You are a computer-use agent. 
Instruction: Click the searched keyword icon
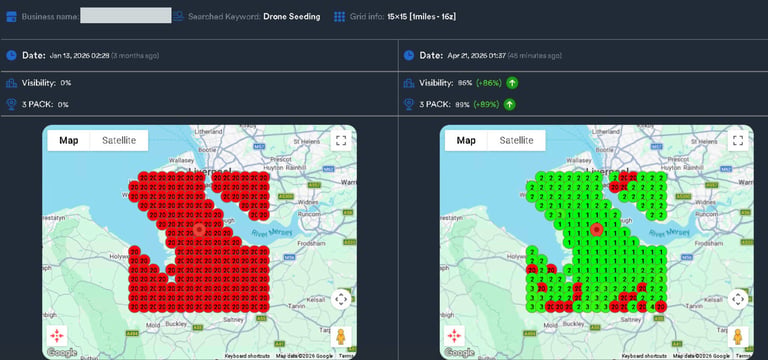(179, 17)
